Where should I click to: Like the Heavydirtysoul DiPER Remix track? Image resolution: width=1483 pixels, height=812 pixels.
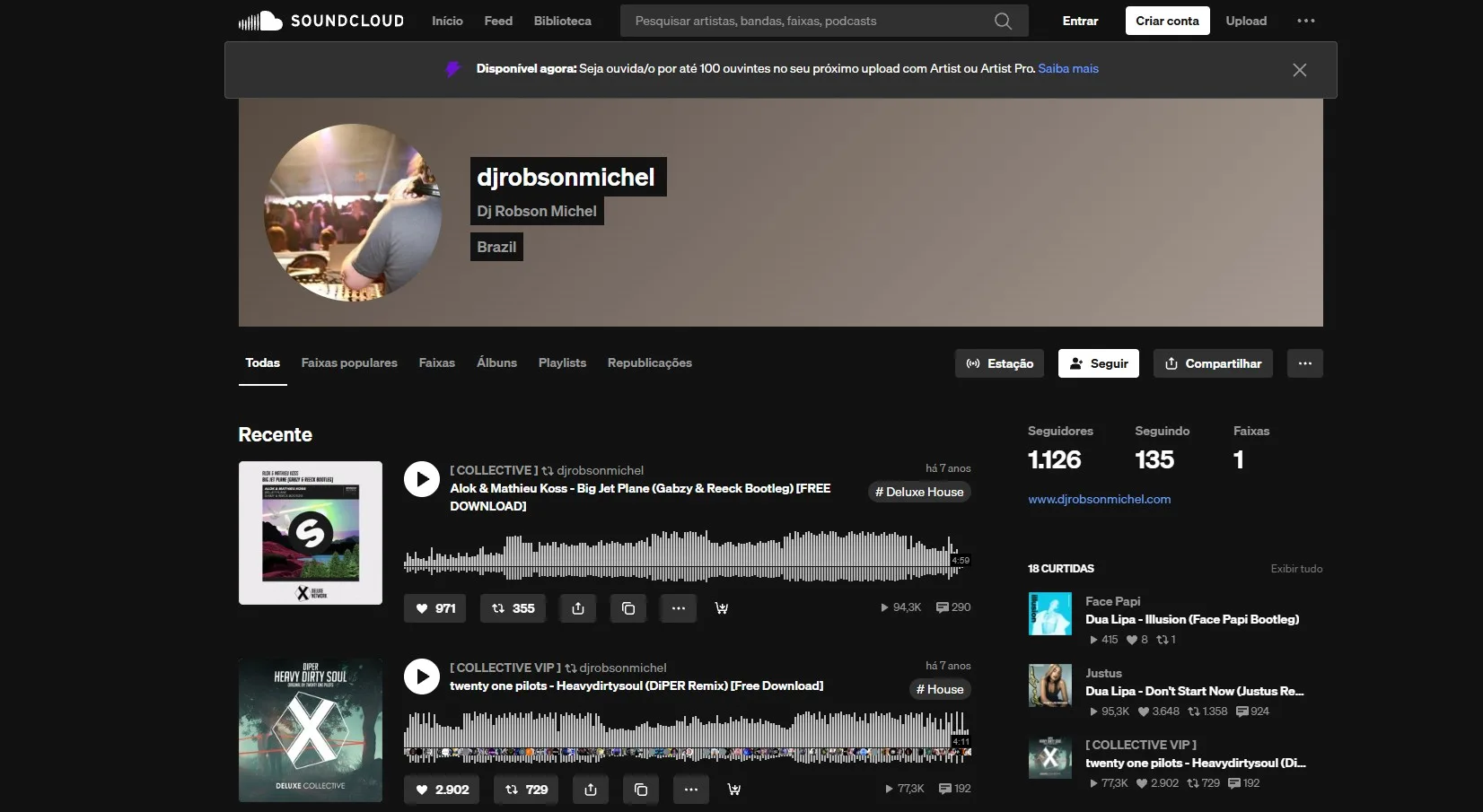[442, 790]
